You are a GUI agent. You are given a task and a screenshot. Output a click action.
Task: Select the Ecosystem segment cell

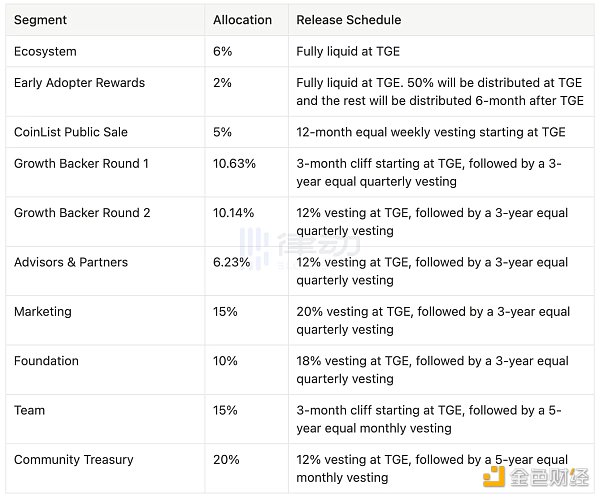click(x=45, y=52)
